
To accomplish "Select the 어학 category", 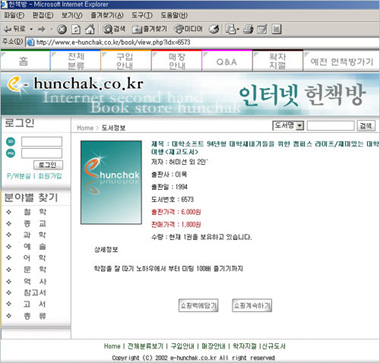I will click(35, 258).
